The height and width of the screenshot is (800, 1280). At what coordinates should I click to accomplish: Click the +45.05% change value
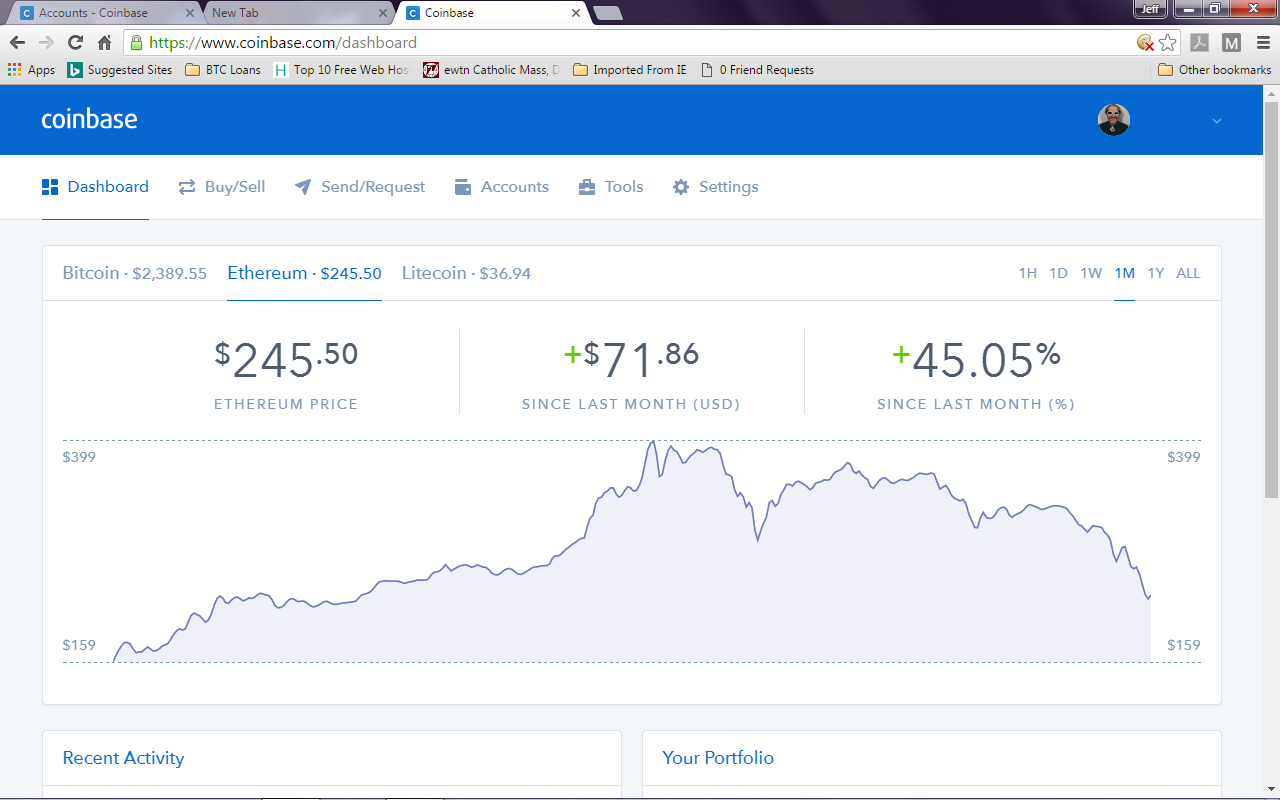(x=976, y=360)
